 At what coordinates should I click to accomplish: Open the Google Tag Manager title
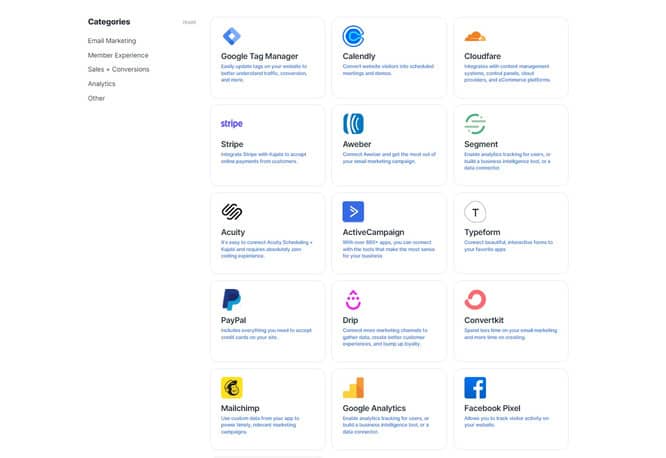click(260, 56)
